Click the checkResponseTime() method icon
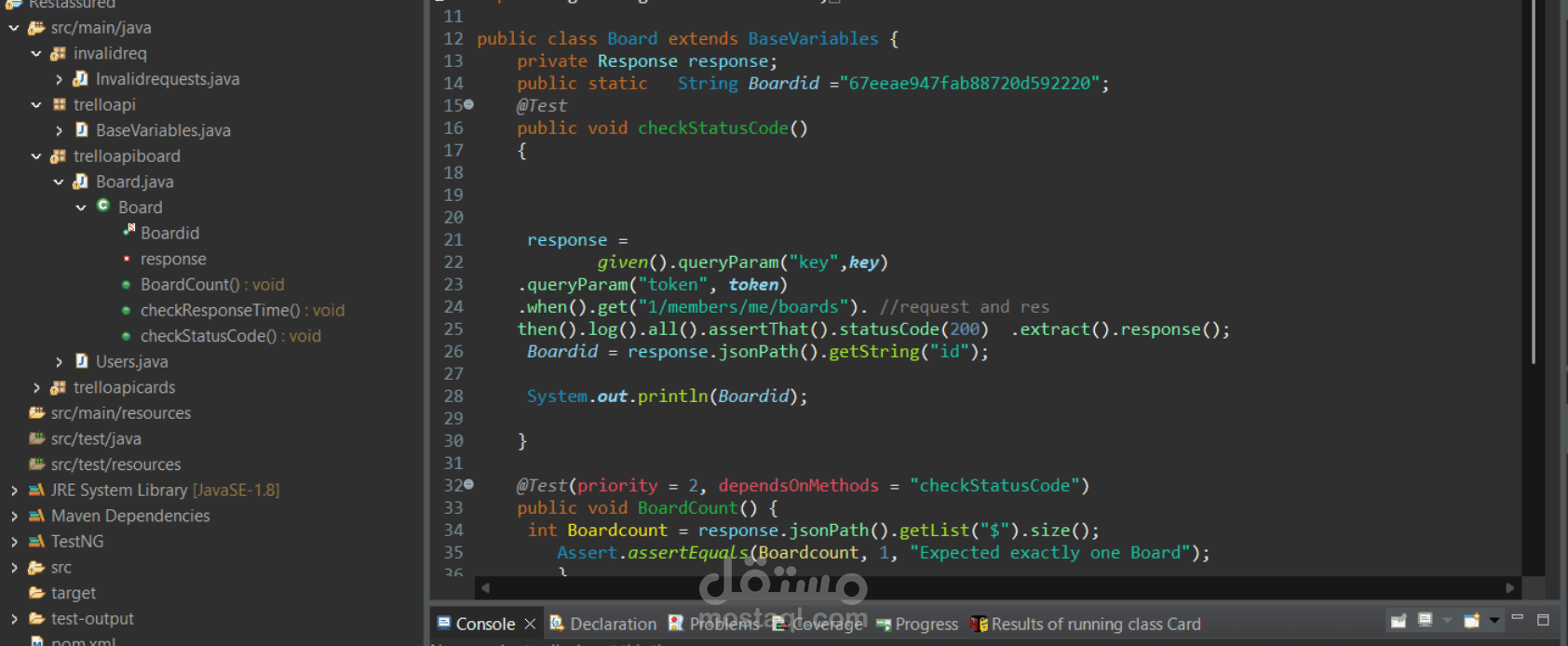This screenshot has height=646, width=1568. click(x=126, y=311)
